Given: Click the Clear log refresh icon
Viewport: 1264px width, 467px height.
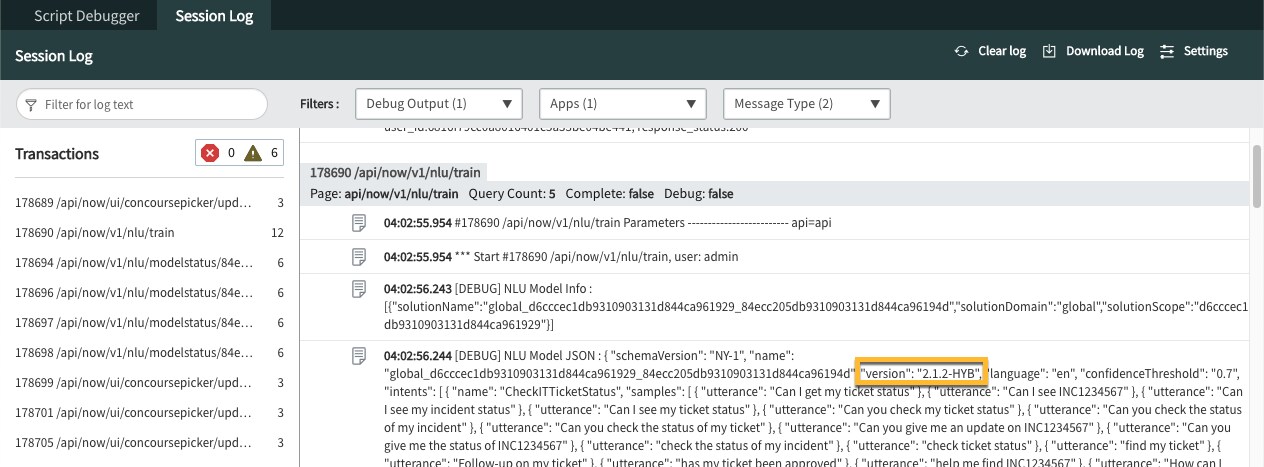Looking at the screenshot, I should 961,51.
